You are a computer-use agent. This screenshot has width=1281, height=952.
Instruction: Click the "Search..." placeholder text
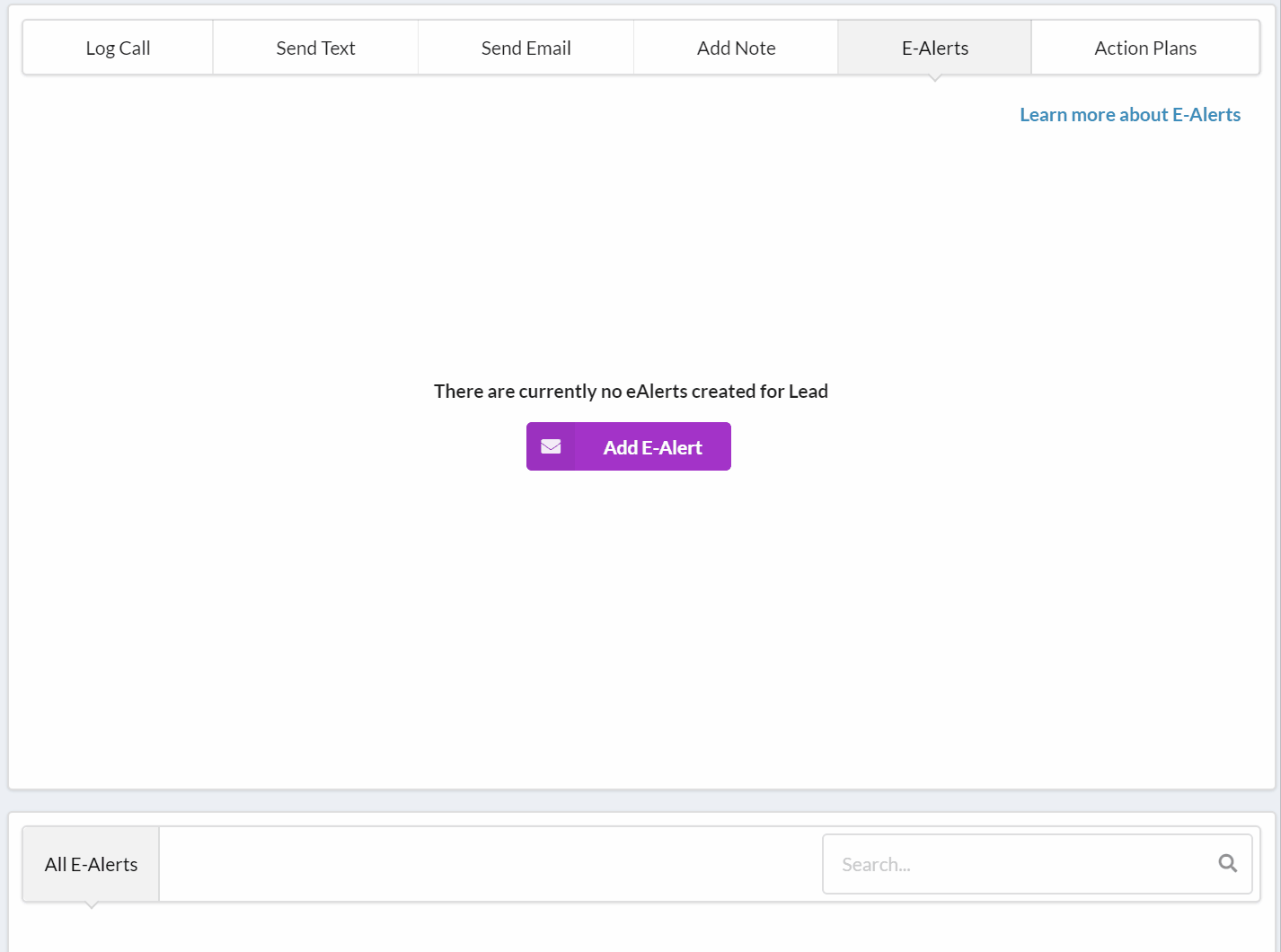coord(876,865)
